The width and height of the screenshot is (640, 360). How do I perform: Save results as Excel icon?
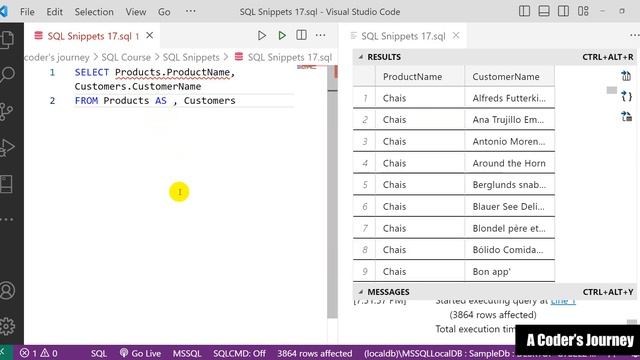point(626,117)
